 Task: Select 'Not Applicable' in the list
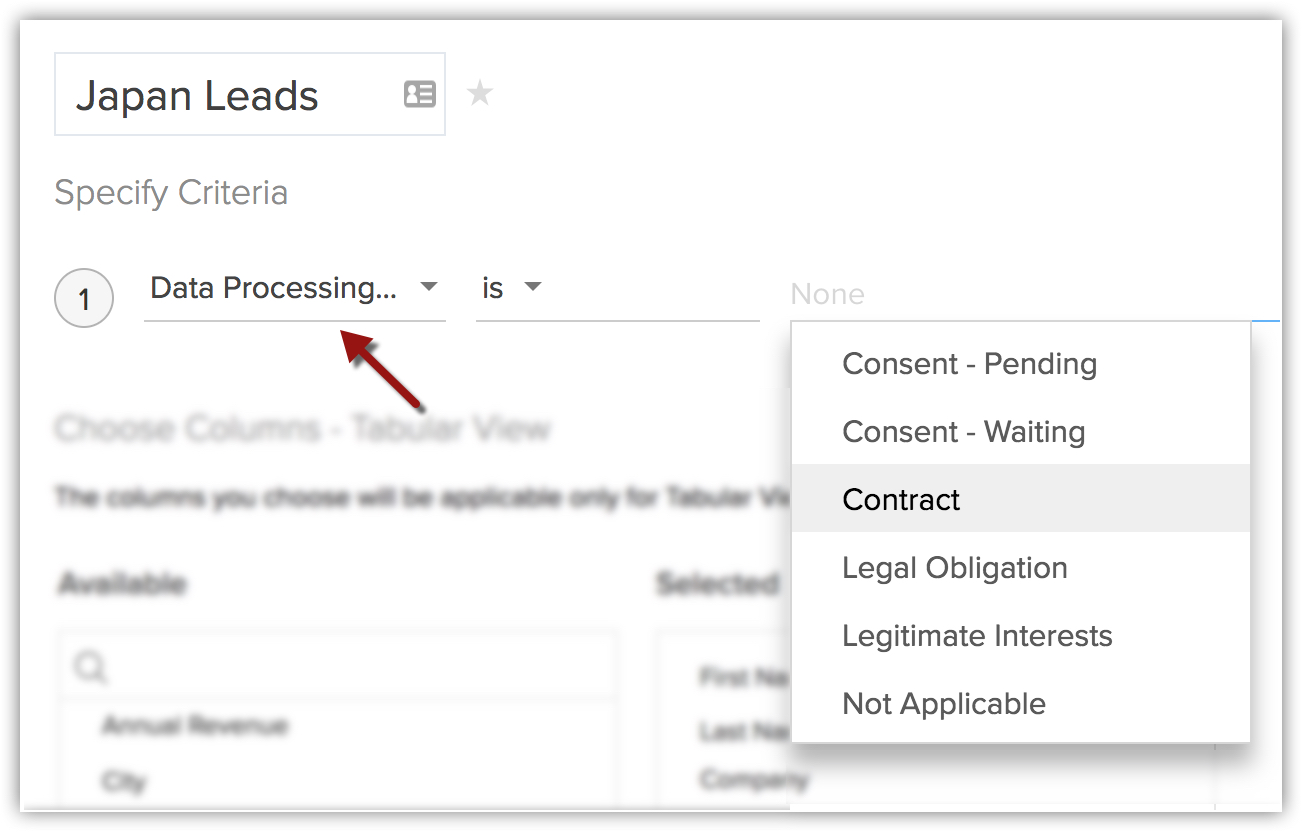[944, 704]
